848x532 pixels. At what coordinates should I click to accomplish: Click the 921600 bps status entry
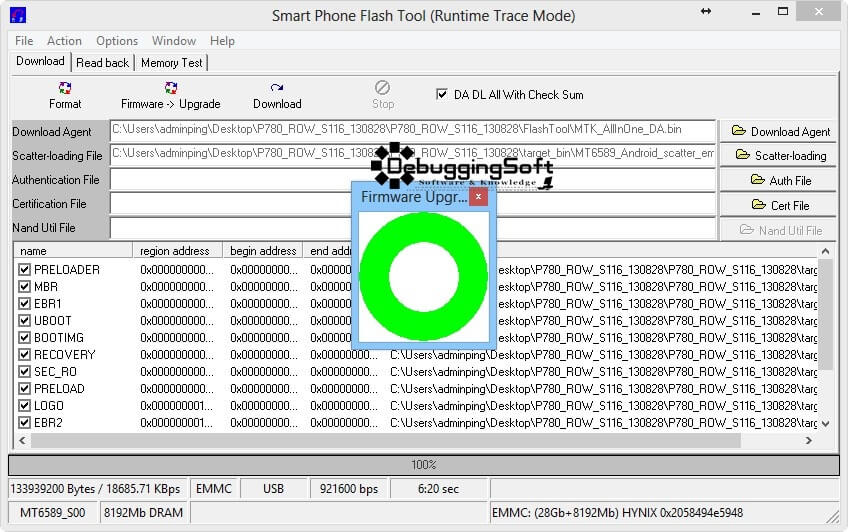(349, 489)
